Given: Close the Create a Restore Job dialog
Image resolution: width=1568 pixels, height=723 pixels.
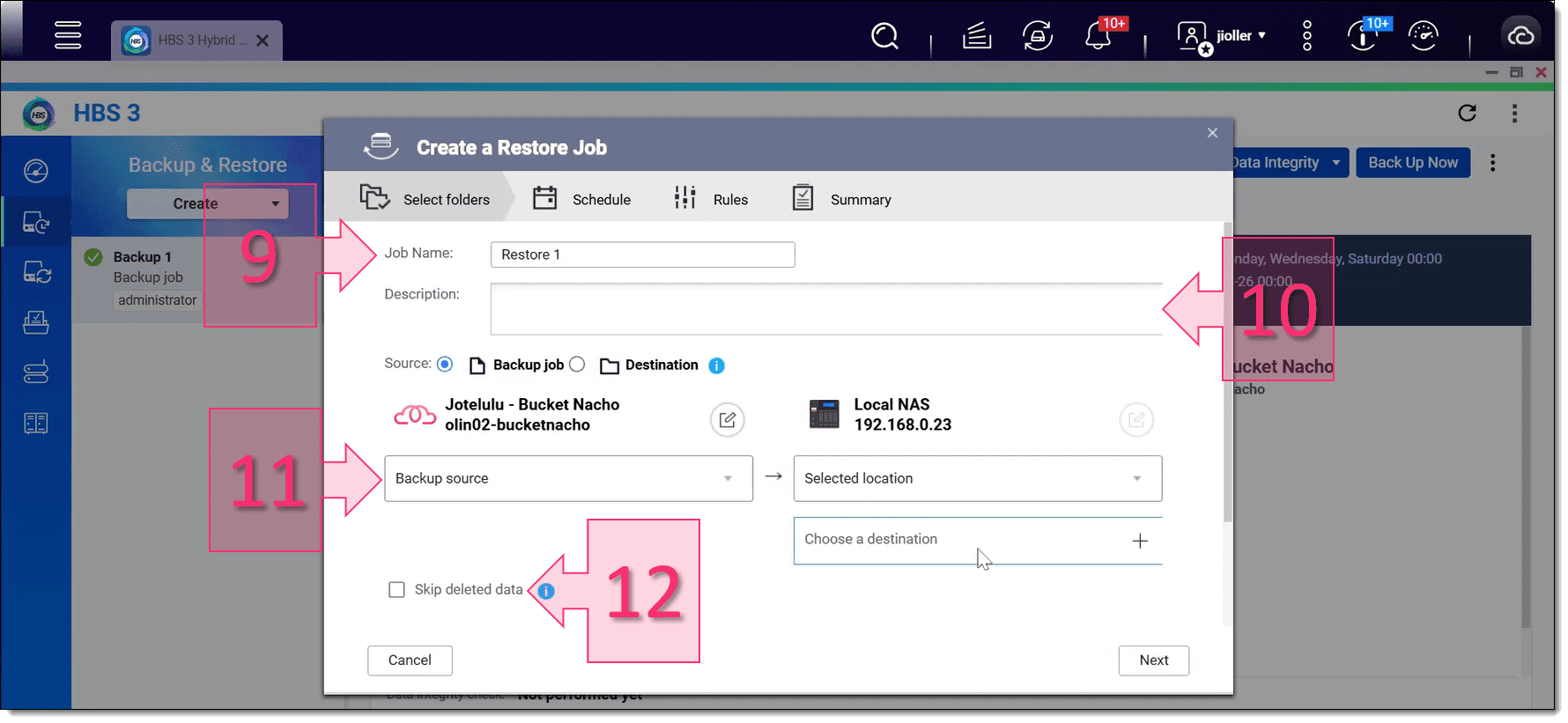Looking at the screenshot, I should [1212, 133].
